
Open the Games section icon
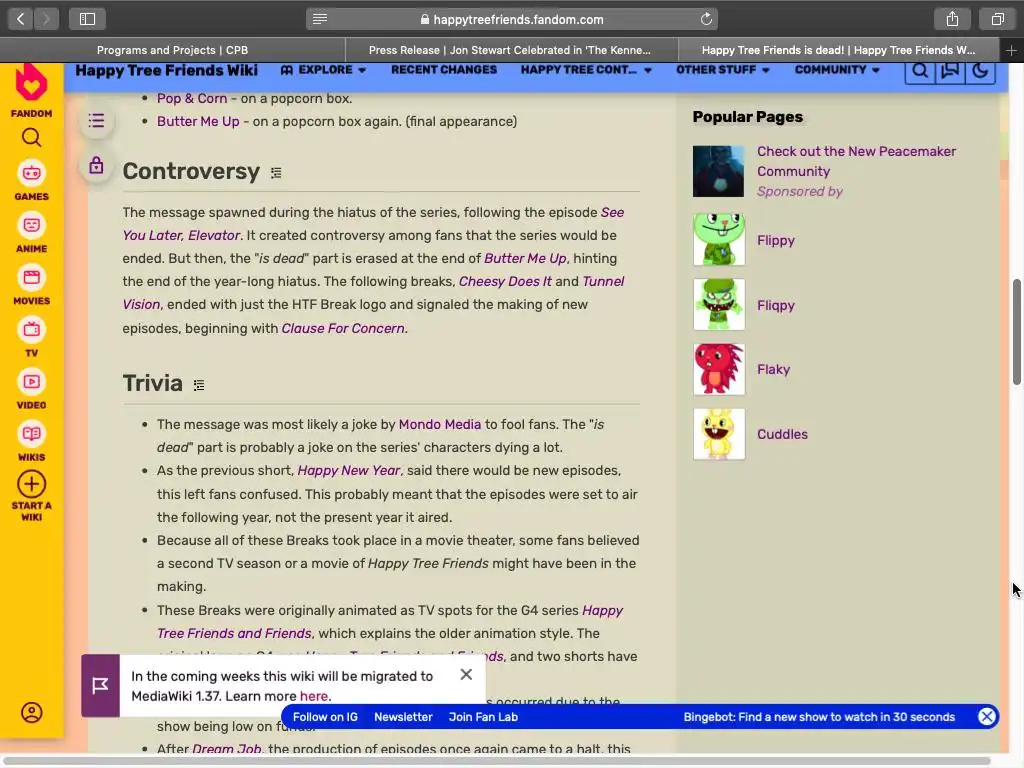coord(31,173)
